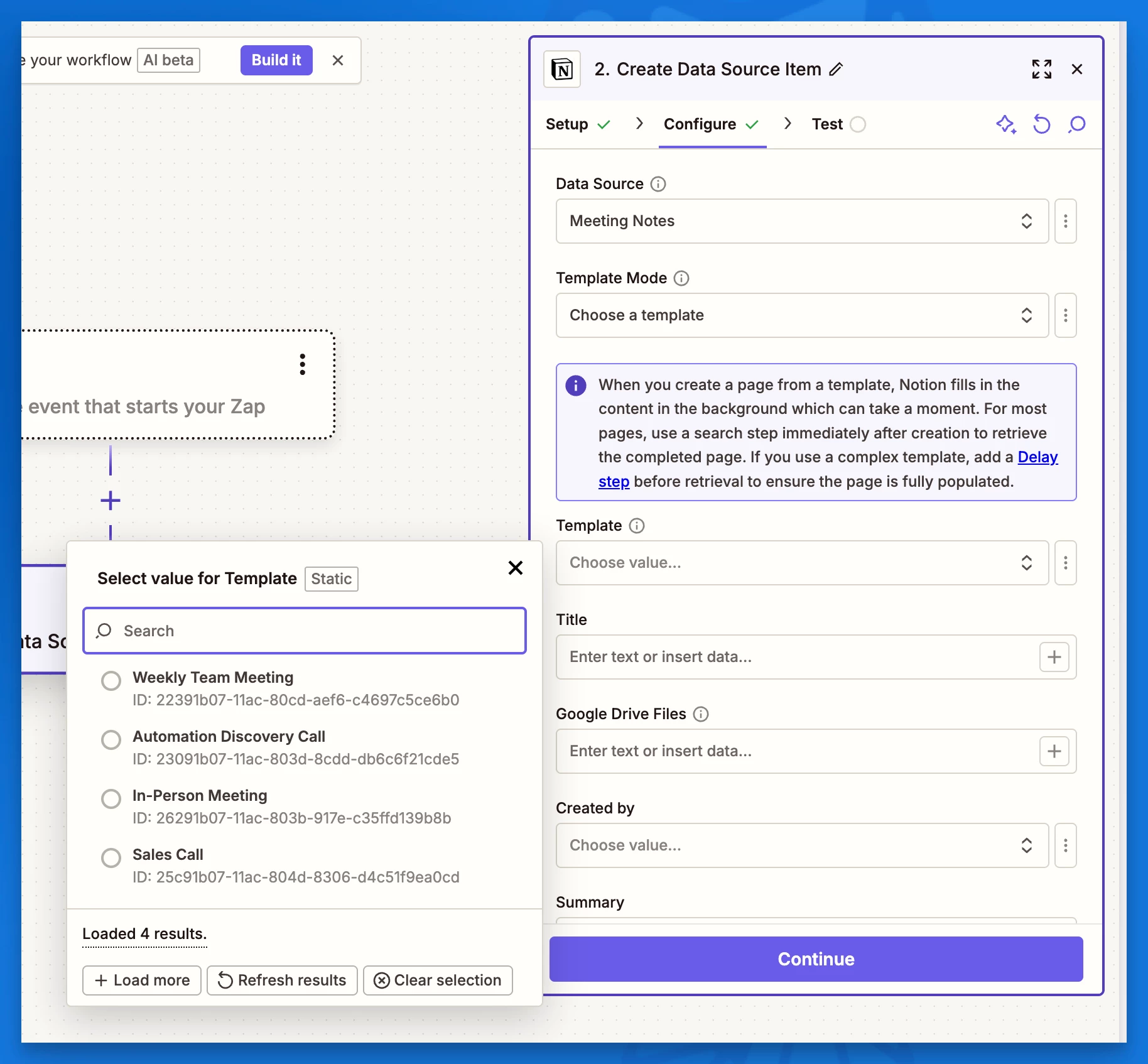Edit step name with the pencil icon

836,69
